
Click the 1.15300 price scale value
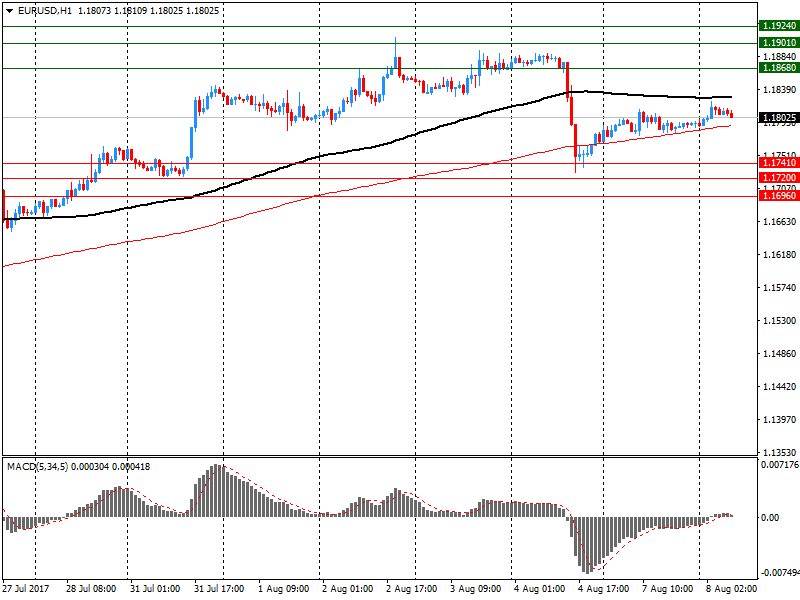pos(779,321)
